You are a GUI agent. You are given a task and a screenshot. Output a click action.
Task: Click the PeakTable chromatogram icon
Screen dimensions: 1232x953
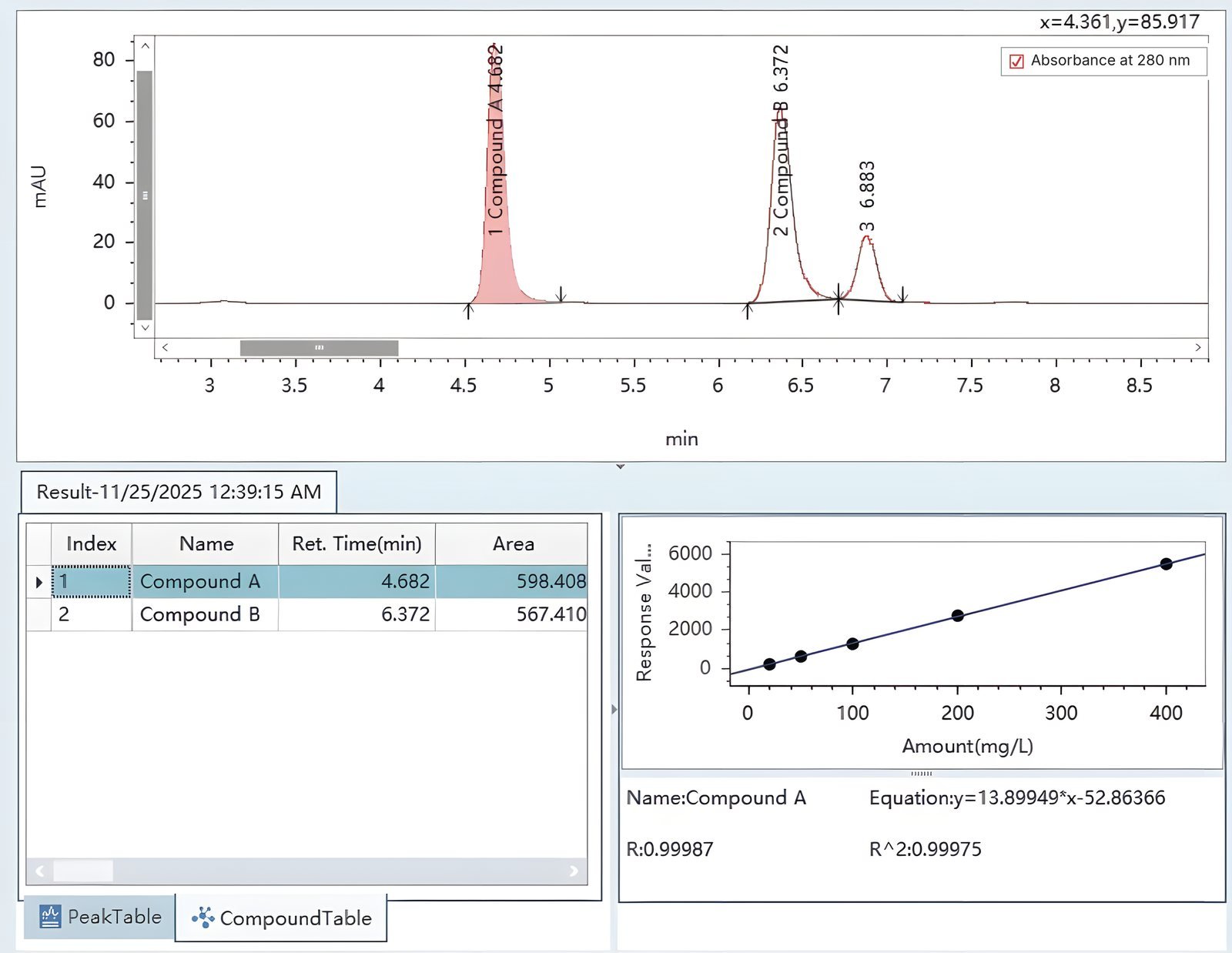50,916
